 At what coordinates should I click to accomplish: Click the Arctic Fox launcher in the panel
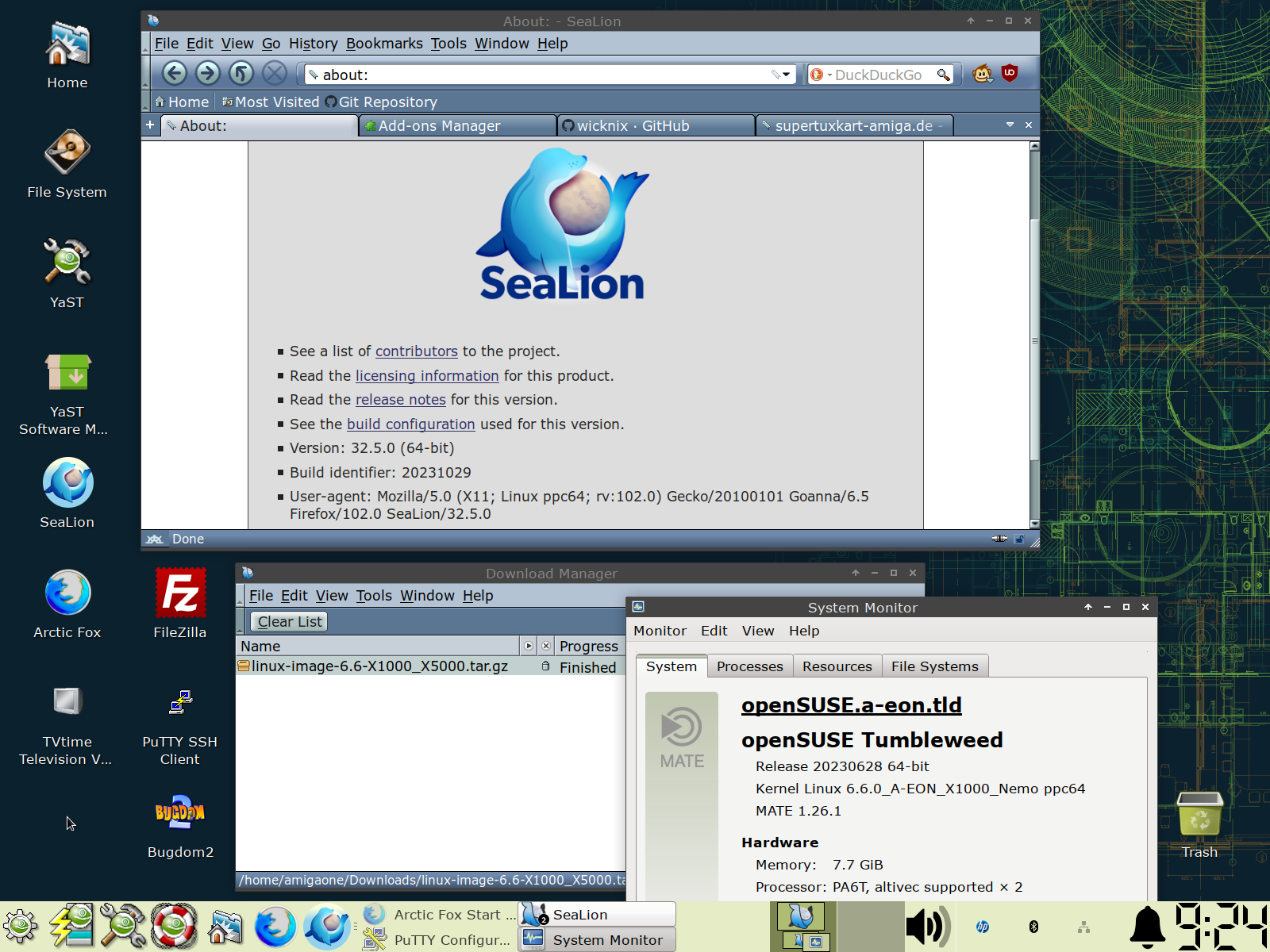pos(275,927)
